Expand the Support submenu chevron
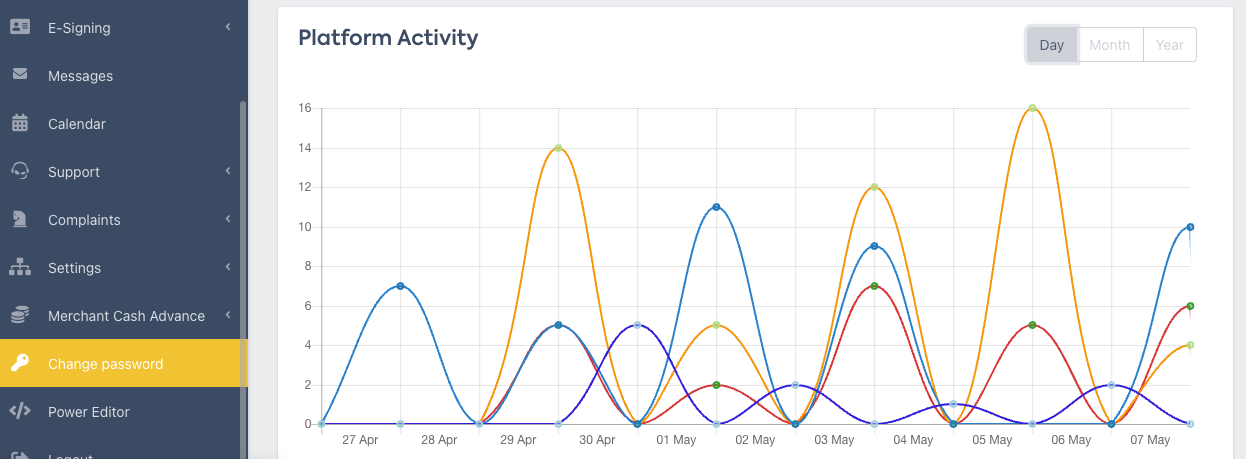The height and width of the screenshot is (459, 1246). pos(228,171)
